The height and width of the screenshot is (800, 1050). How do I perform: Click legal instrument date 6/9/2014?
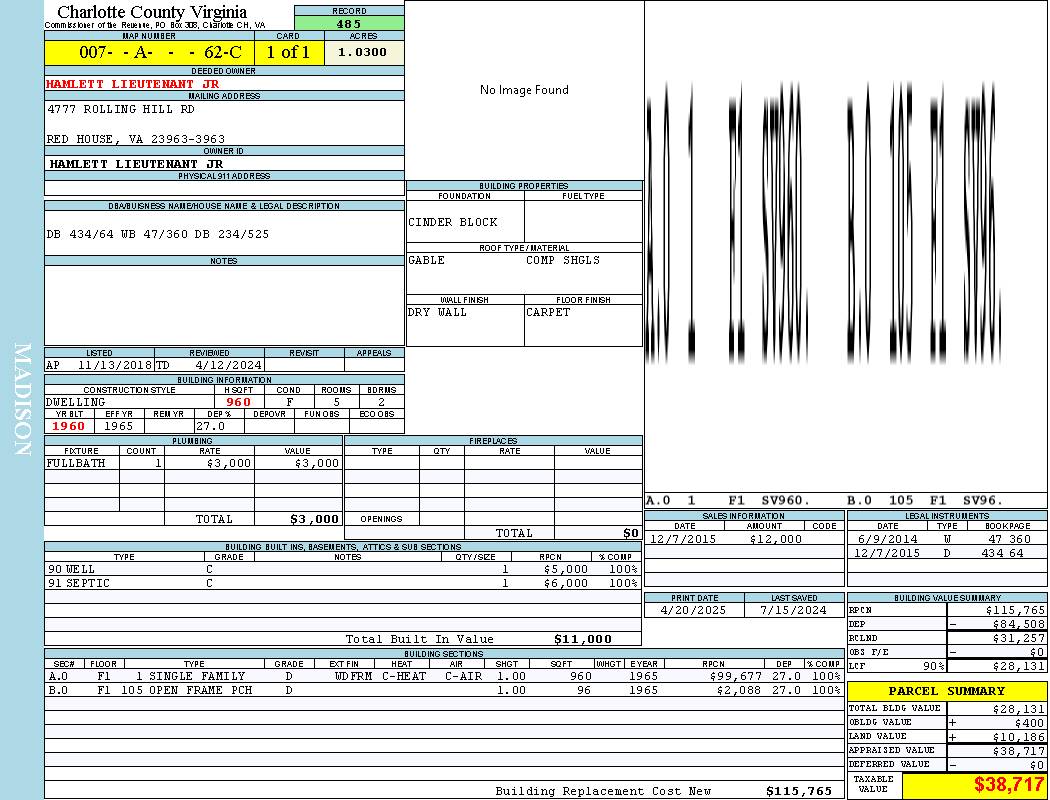[887, 539]
